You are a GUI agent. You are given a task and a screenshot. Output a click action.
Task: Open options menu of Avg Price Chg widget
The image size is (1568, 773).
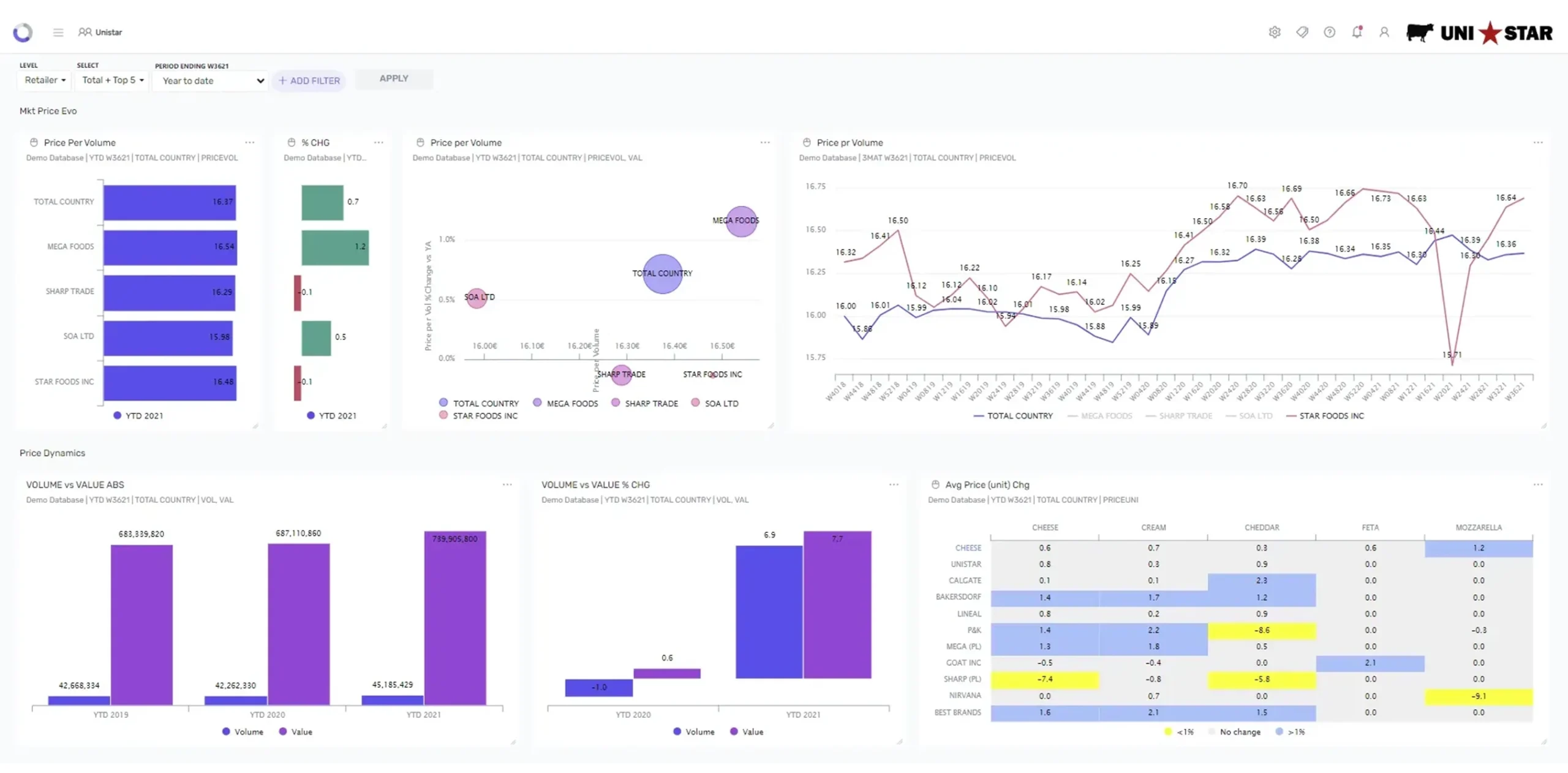[x=1538, y=485]
